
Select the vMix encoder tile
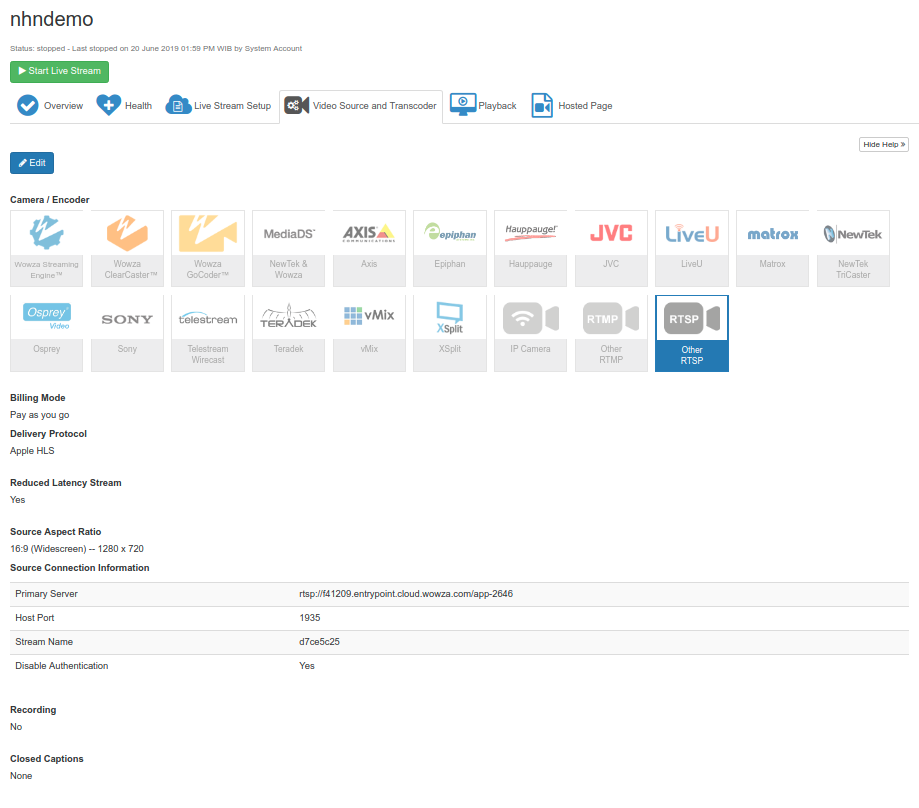[x=369, y=333]
